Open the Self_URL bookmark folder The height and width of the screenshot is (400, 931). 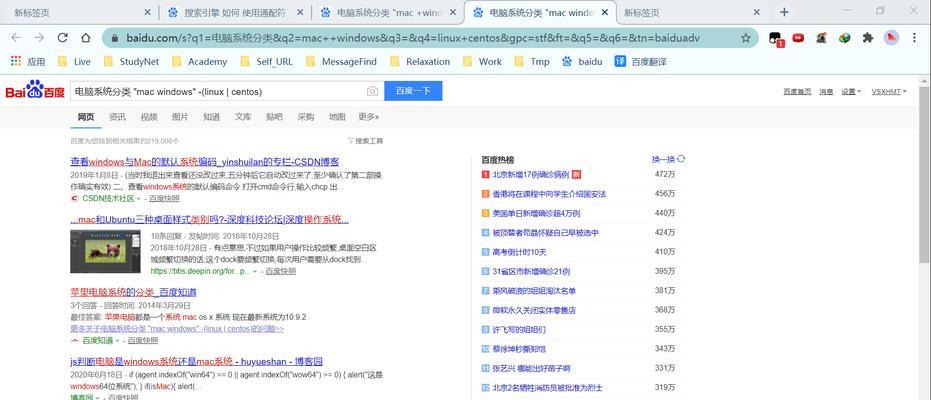267,61
